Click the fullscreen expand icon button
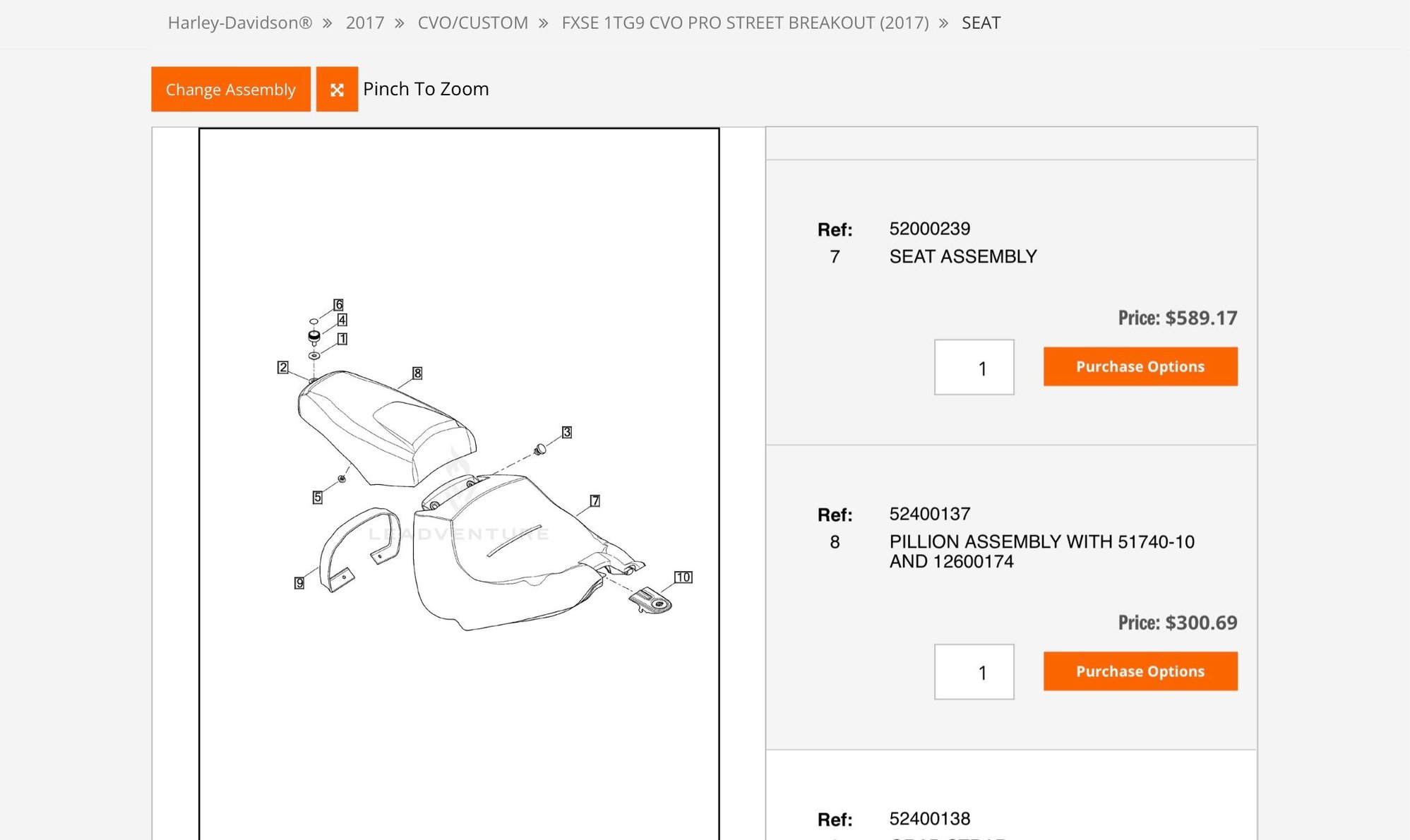This screenshot has height=840, width=1410. pos(337,90)
